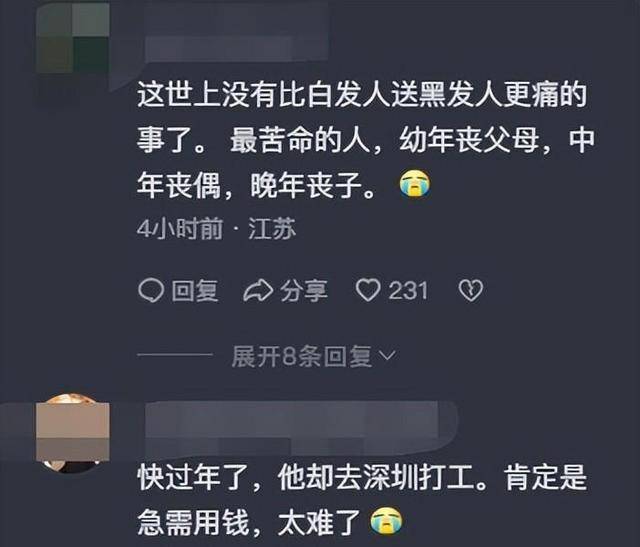Click the chevron after 展开8条回复
The image size is (640, 547).
(x=387, y=356)
